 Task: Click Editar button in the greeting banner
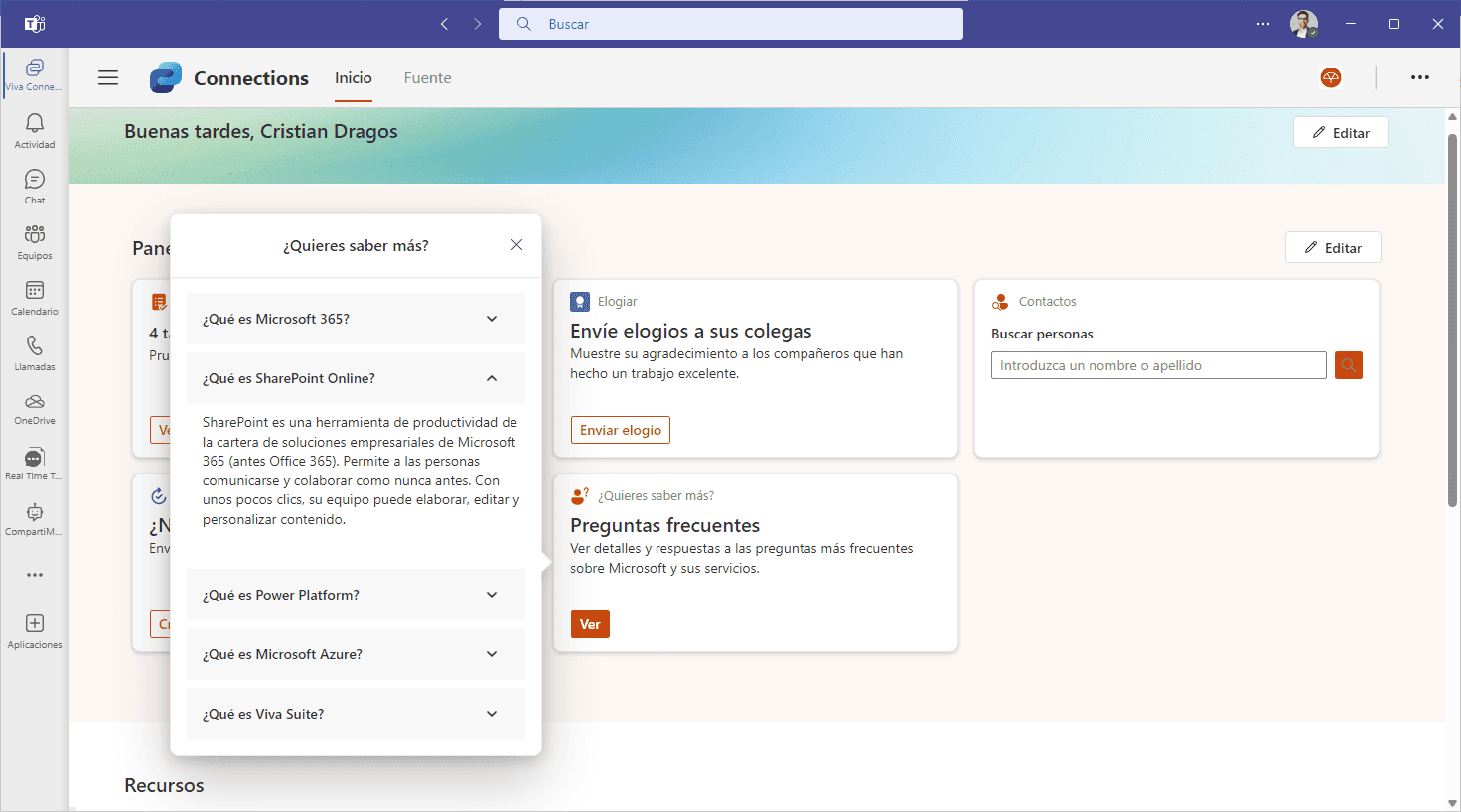(1341, 132)
